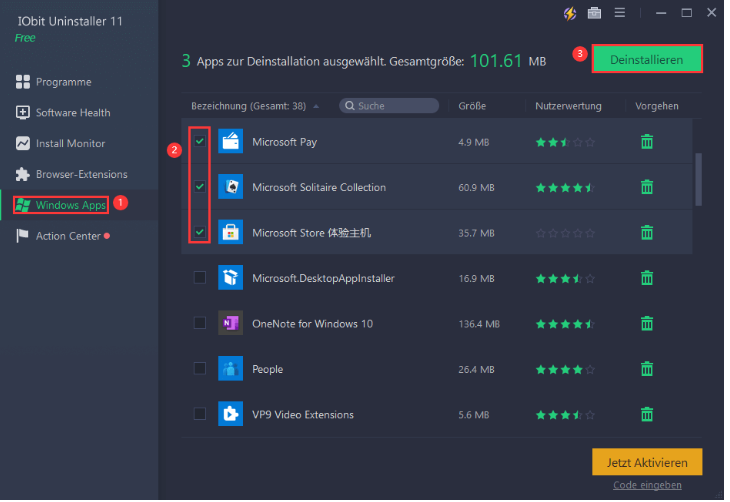Click the trash icon for Microsoft Store 体验主机

(647, 232)
